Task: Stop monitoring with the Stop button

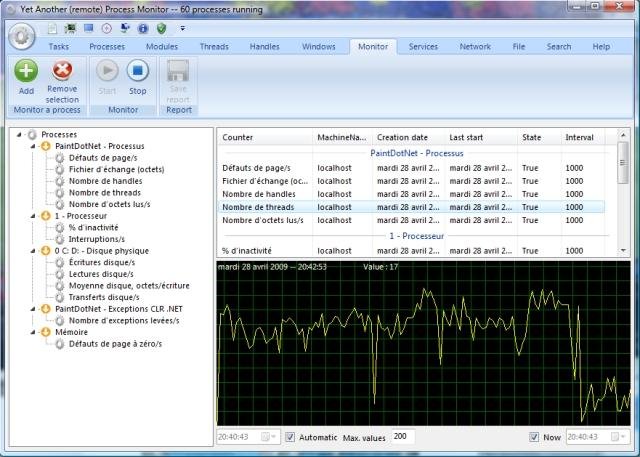Action: point(138,70)
